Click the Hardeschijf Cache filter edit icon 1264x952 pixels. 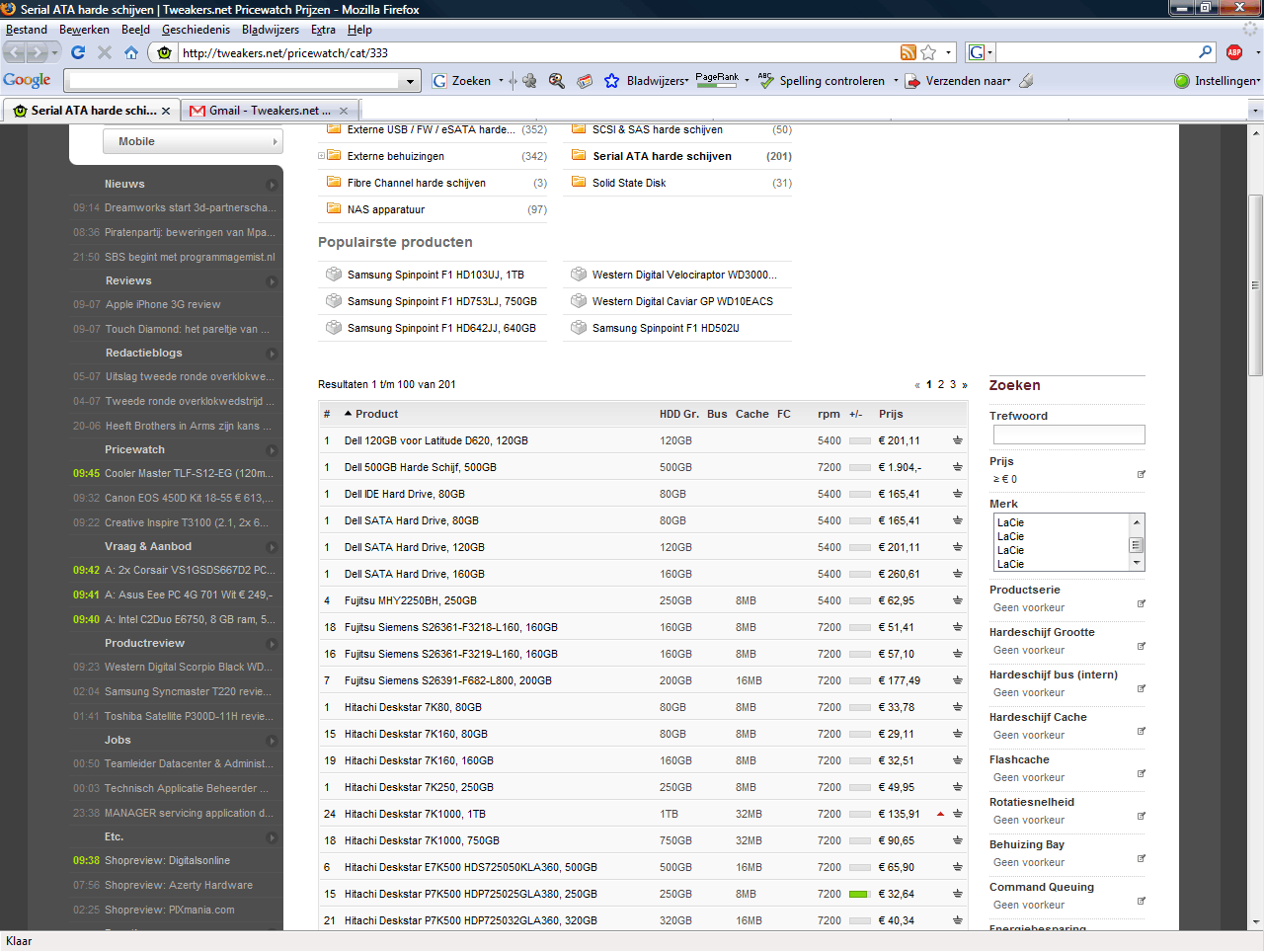coord(1142,730)
